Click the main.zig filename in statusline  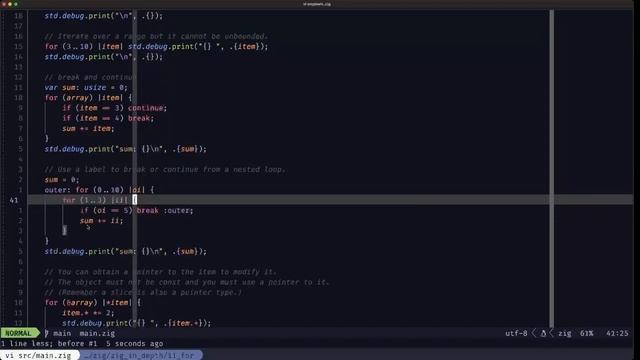pyautogui.click(x=97, y=333)
